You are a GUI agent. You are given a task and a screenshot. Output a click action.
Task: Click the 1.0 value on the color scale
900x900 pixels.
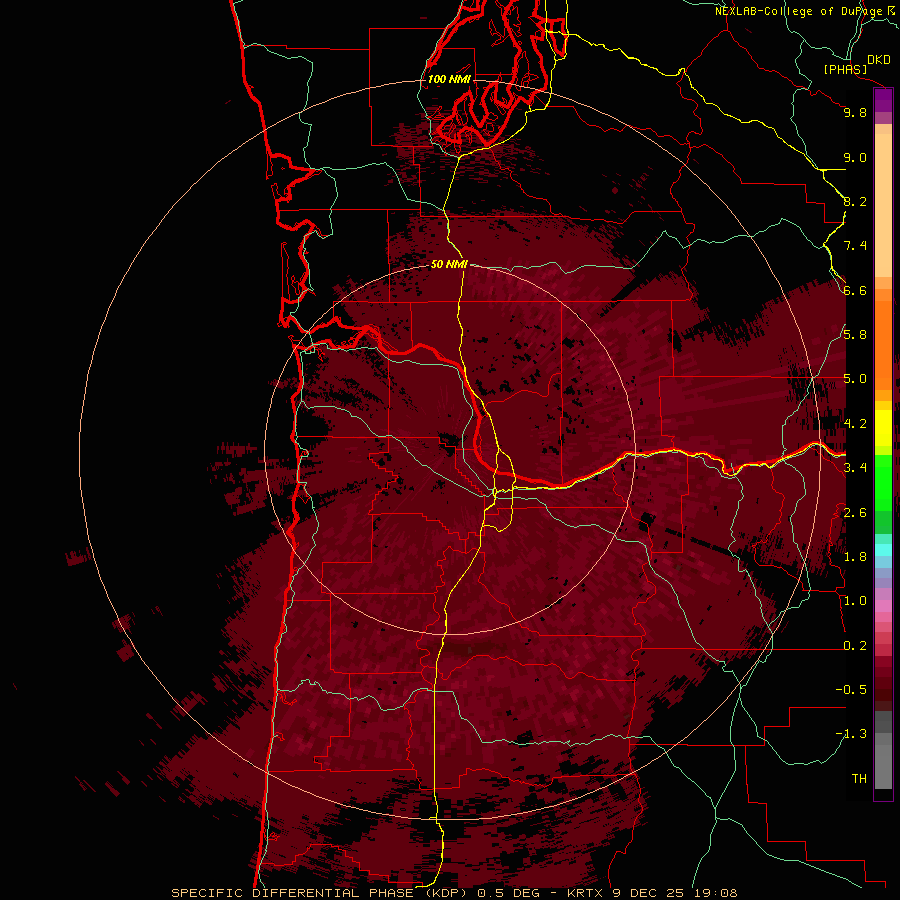(855, 601)
